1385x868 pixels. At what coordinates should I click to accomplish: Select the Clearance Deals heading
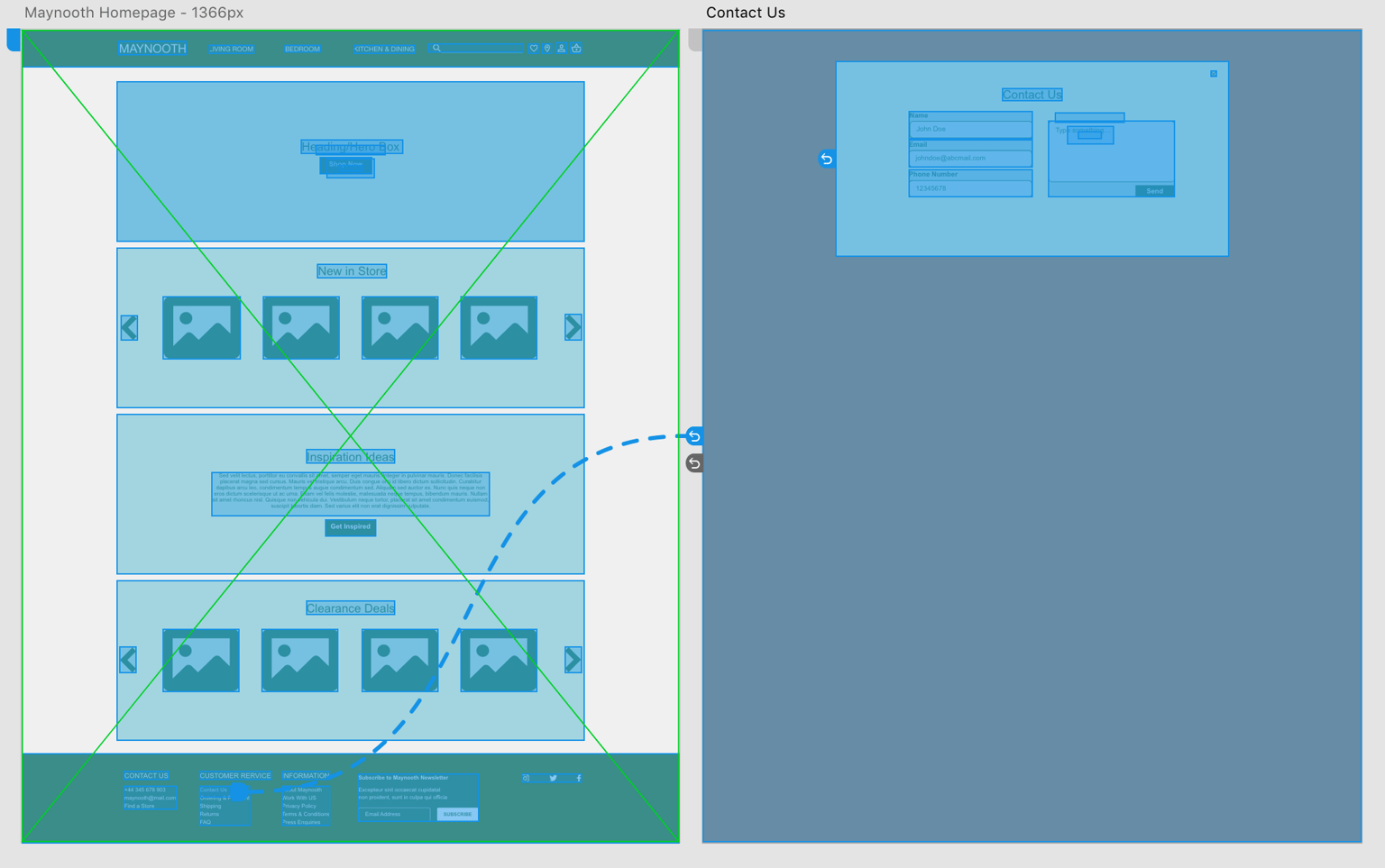pos(351,608)
